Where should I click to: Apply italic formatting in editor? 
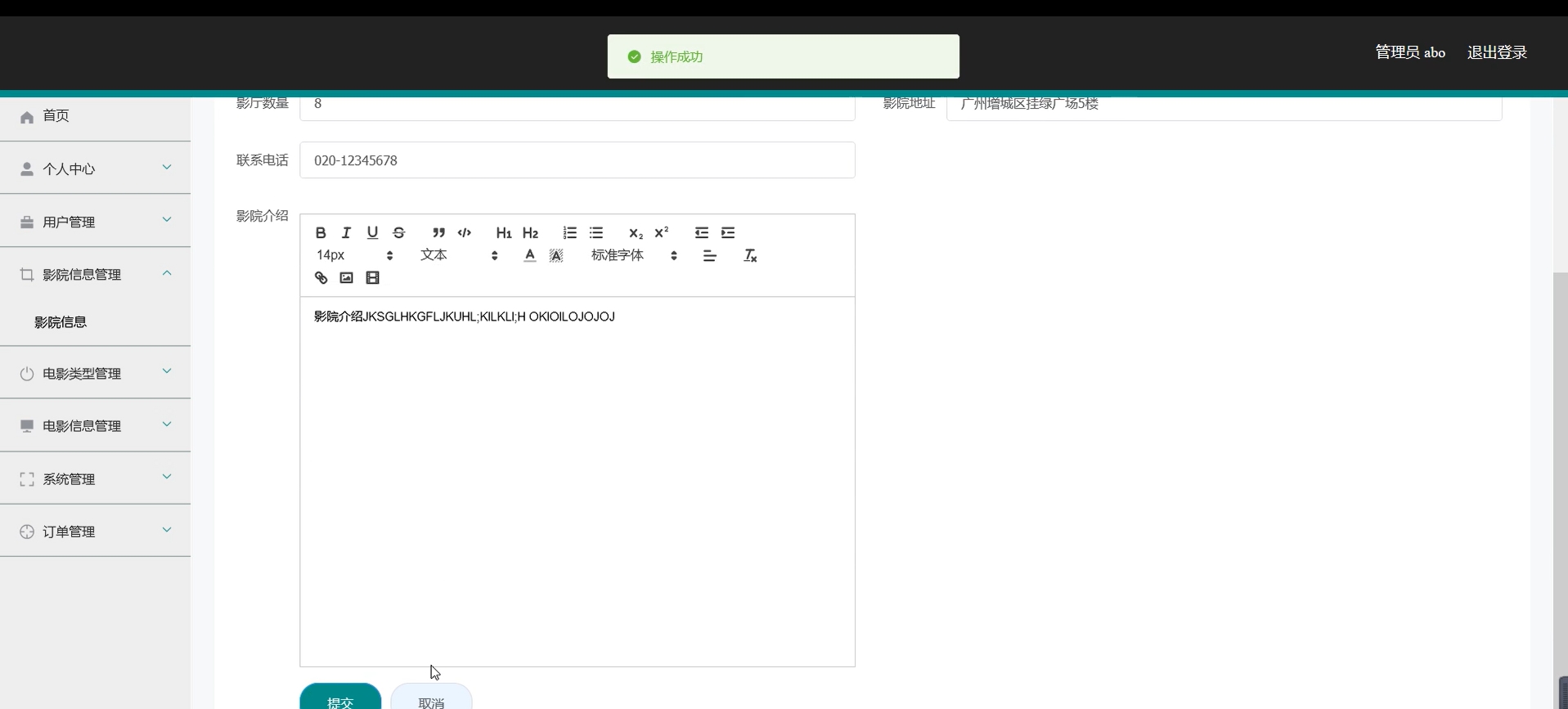click(346, 233)
